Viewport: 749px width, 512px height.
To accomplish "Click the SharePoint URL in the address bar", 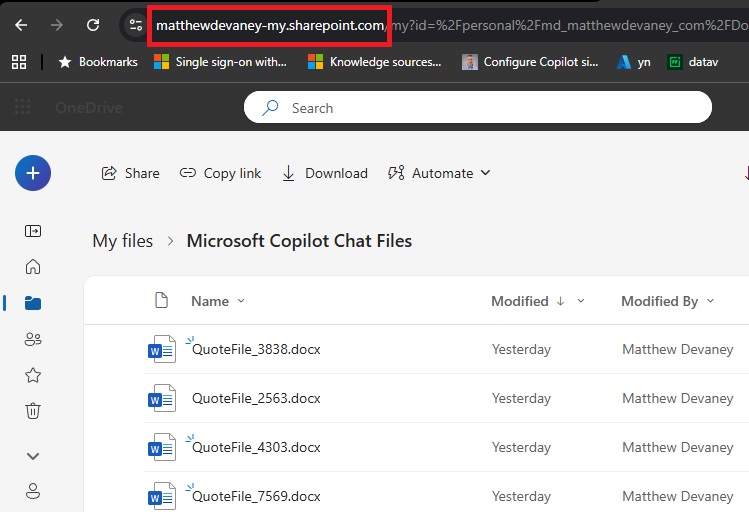I will (270, 25).
